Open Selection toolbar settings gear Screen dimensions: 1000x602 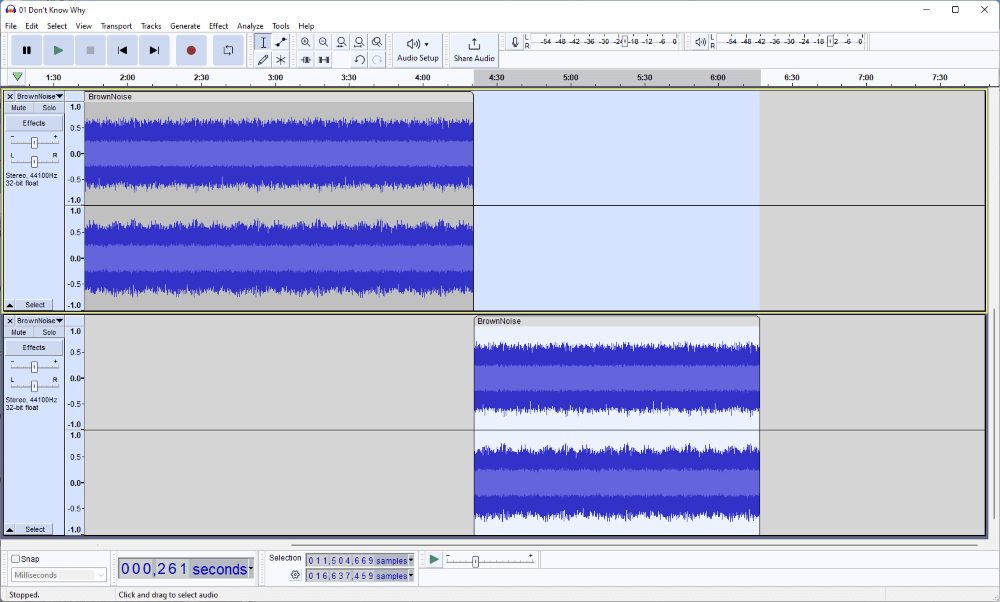(x=295, y=575)
